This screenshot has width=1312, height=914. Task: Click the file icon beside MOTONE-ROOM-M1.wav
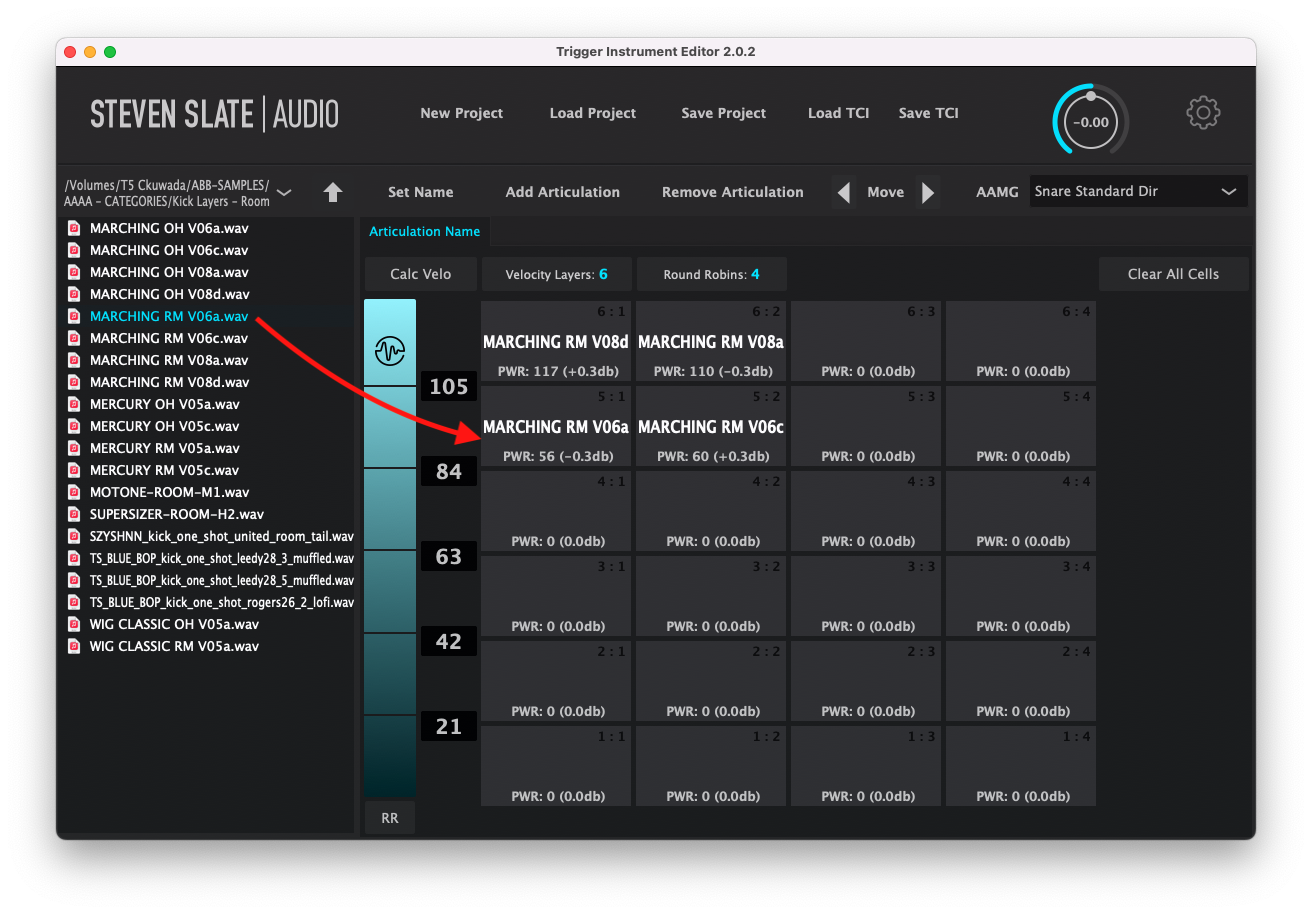point(73,492)
